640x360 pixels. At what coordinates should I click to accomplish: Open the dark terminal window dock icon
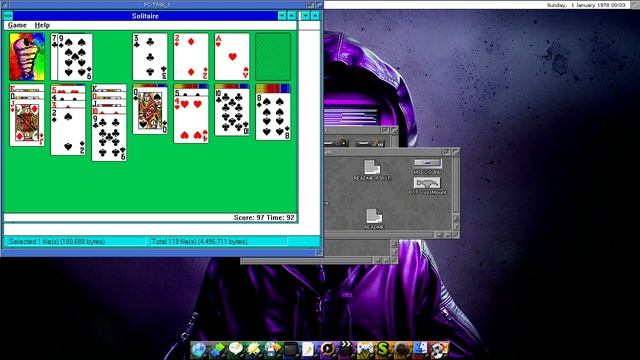click(x=291, y=350)
